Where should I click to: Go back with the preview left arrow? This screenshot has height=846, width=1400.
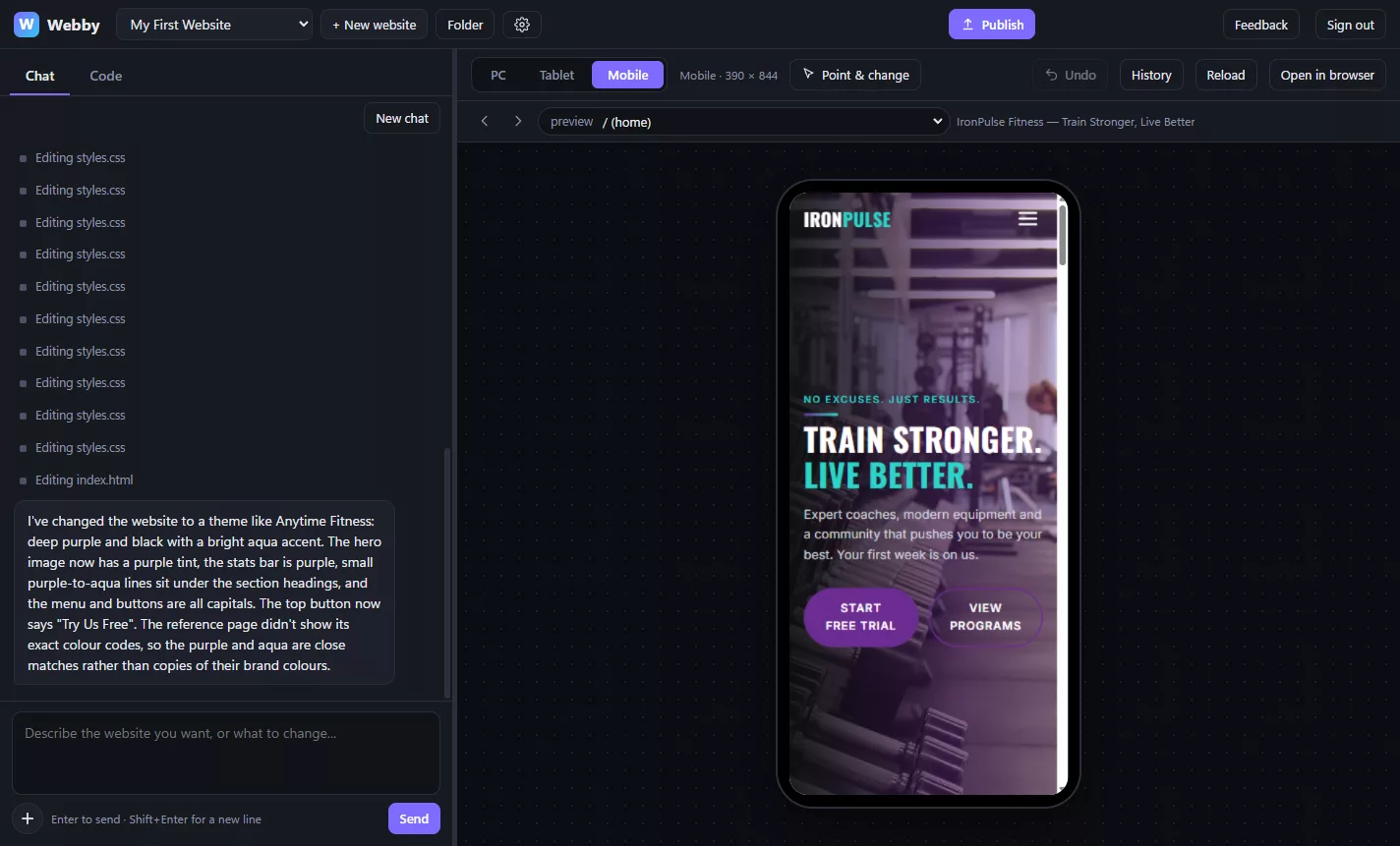(x=485, y=121)
